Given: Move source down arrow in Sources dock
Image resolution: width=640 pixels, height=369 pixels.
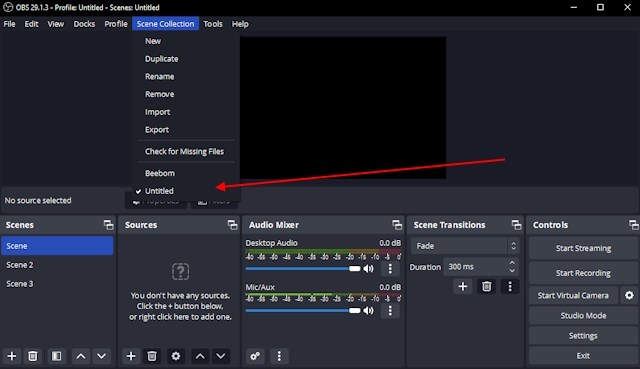Looking at the screenshot, I should [x=221, y=356].
